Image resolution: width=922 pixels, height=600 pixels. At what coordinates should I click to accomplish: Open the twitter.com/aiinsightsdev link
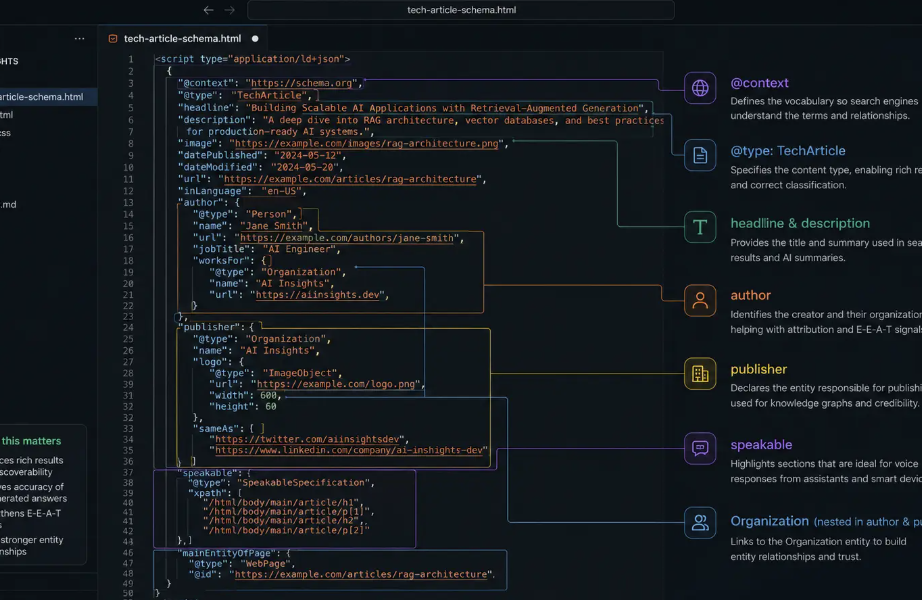[307, 439]
